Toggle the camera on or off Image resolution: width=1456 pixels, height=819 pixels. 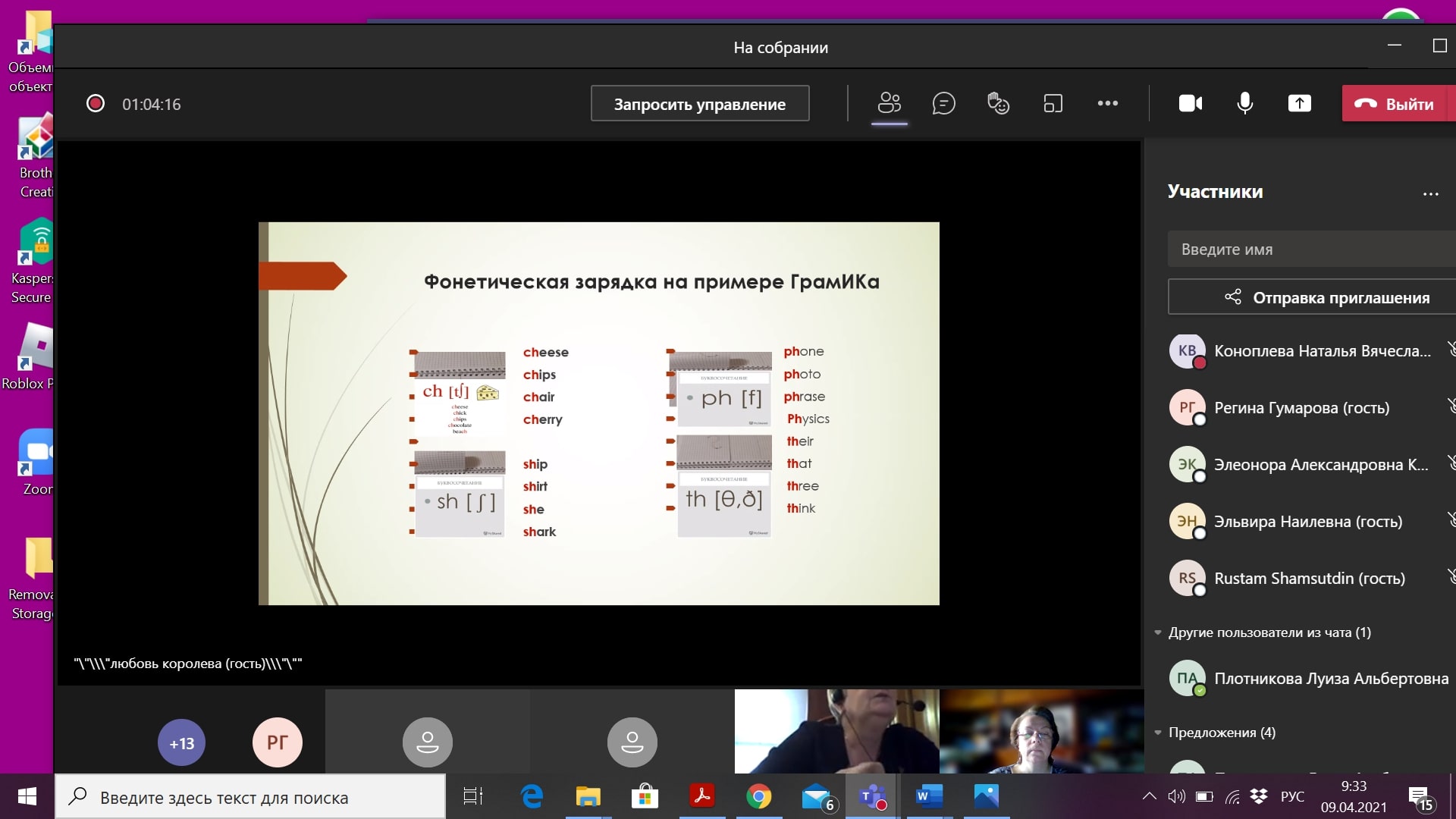(x=1190, y=103)
